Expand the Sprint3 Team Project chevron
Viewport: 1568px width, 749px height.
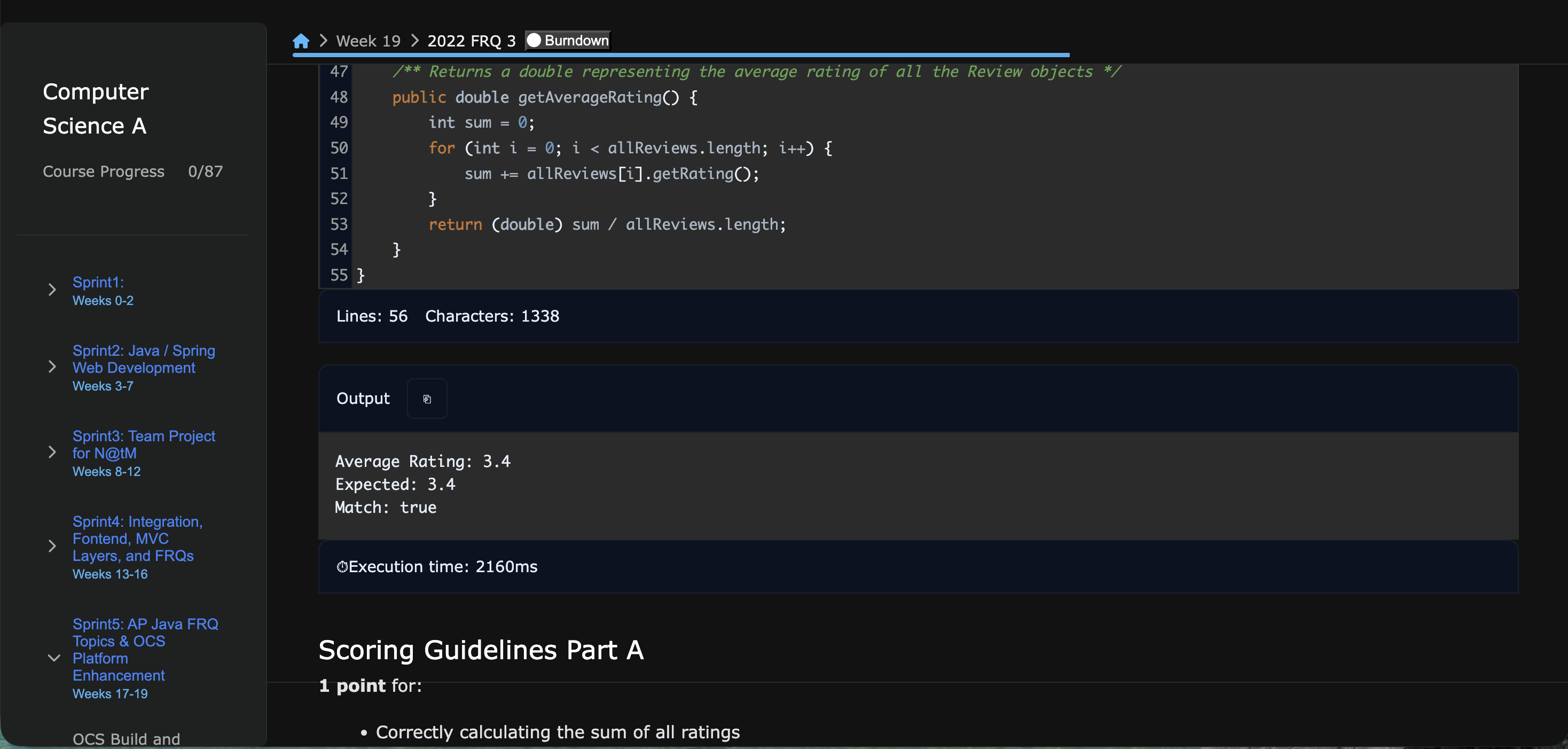pyautogui.click(x=52, y=452)
